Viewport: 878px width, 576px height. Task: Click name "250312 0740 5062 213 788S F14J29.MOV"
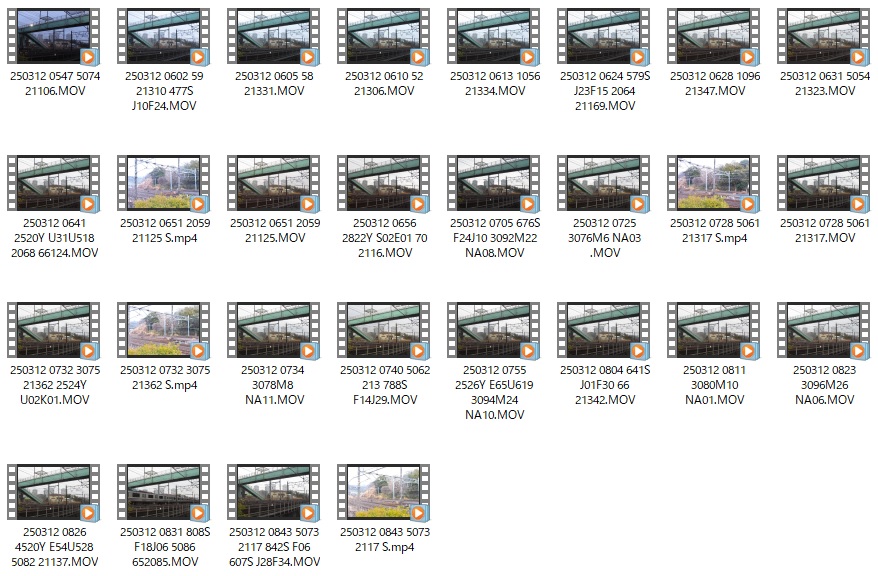(385, 385)
